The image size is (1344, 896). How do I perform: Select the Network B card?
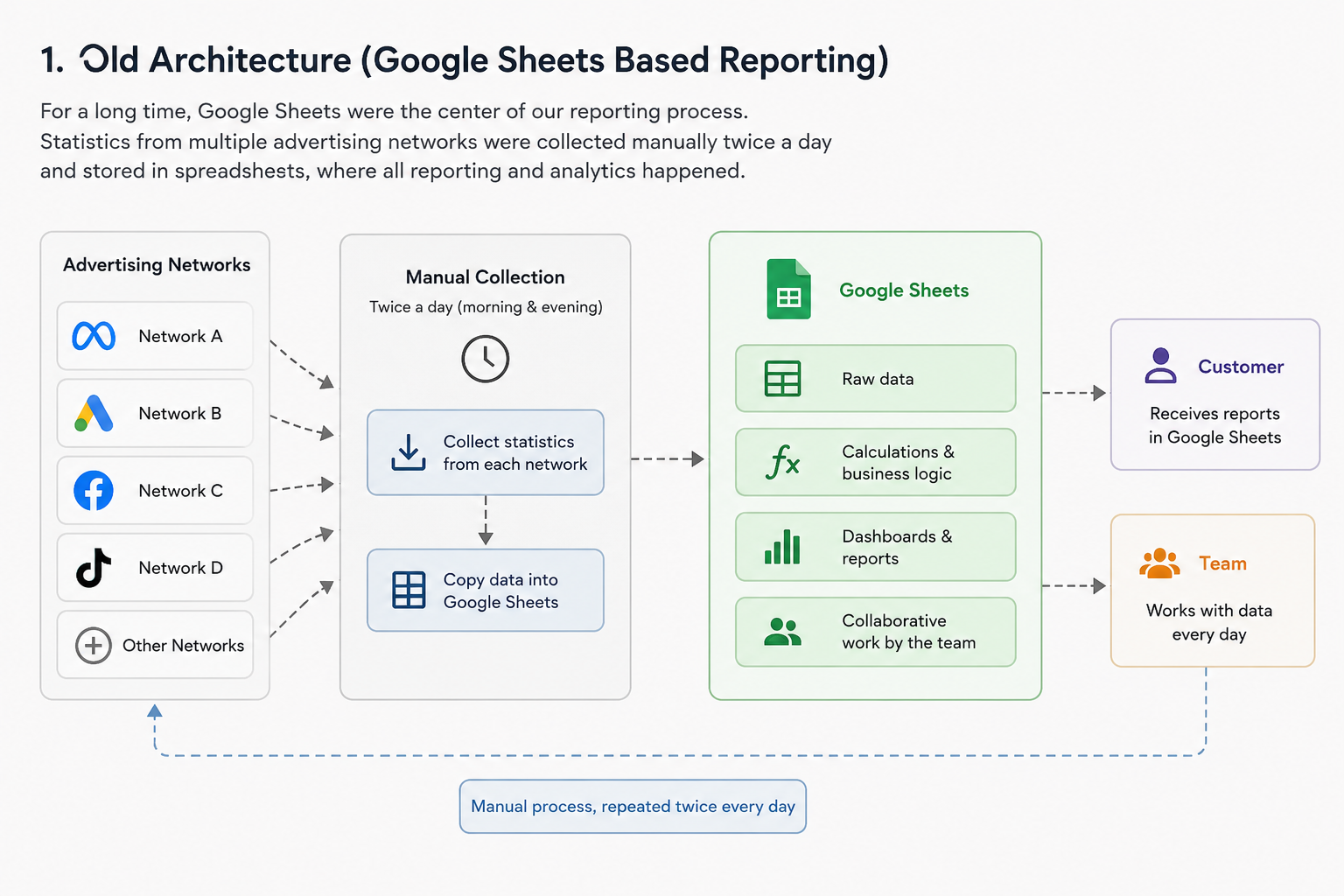[155, 413]
